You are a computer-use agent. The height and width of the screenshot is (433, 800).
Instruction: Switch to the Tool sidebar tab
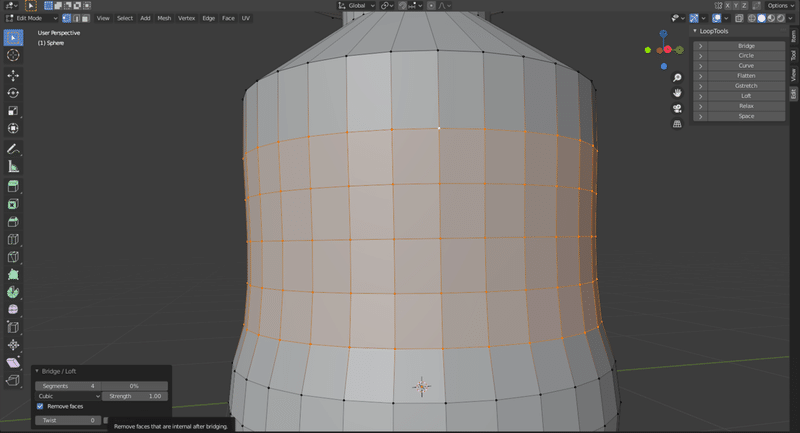793,55
